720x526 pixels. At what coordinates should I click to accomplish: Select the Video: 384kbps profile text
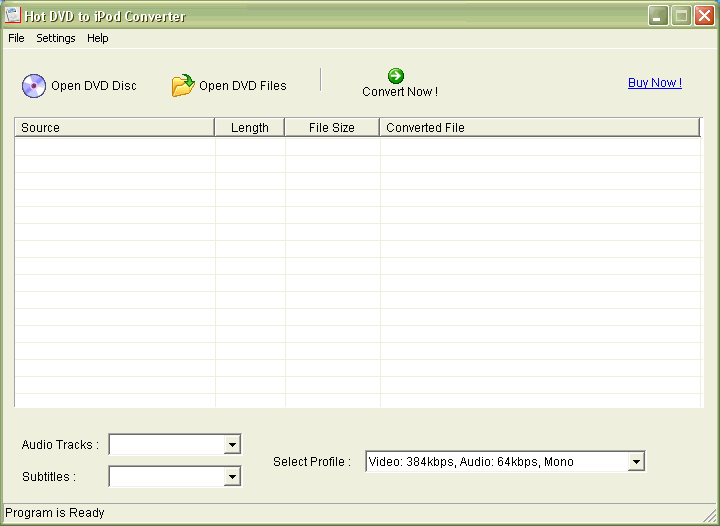tap(471, 462)
